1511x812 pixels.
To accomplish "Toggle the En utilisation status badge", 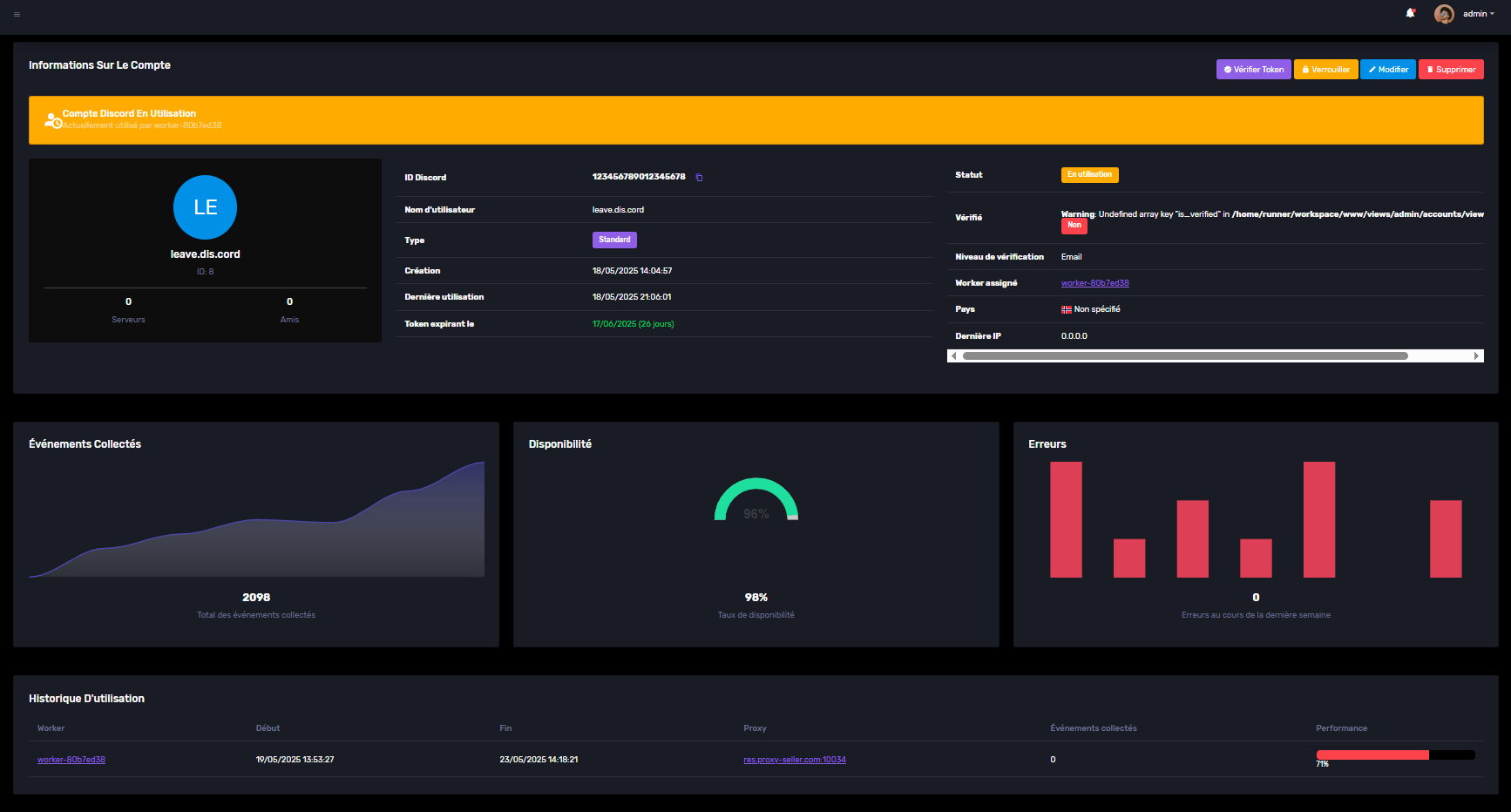I will (1089, 174).
